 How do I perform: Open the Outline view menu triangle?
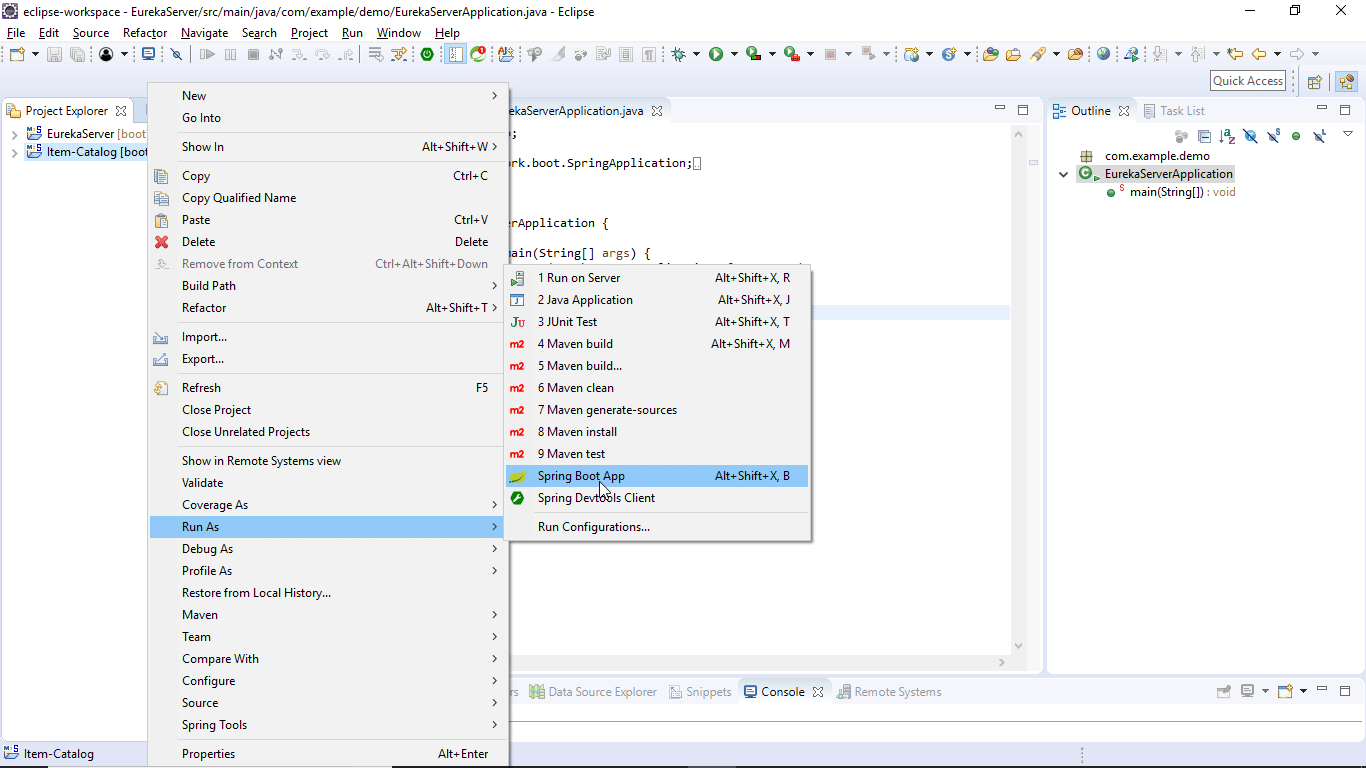pos(1347,134)
